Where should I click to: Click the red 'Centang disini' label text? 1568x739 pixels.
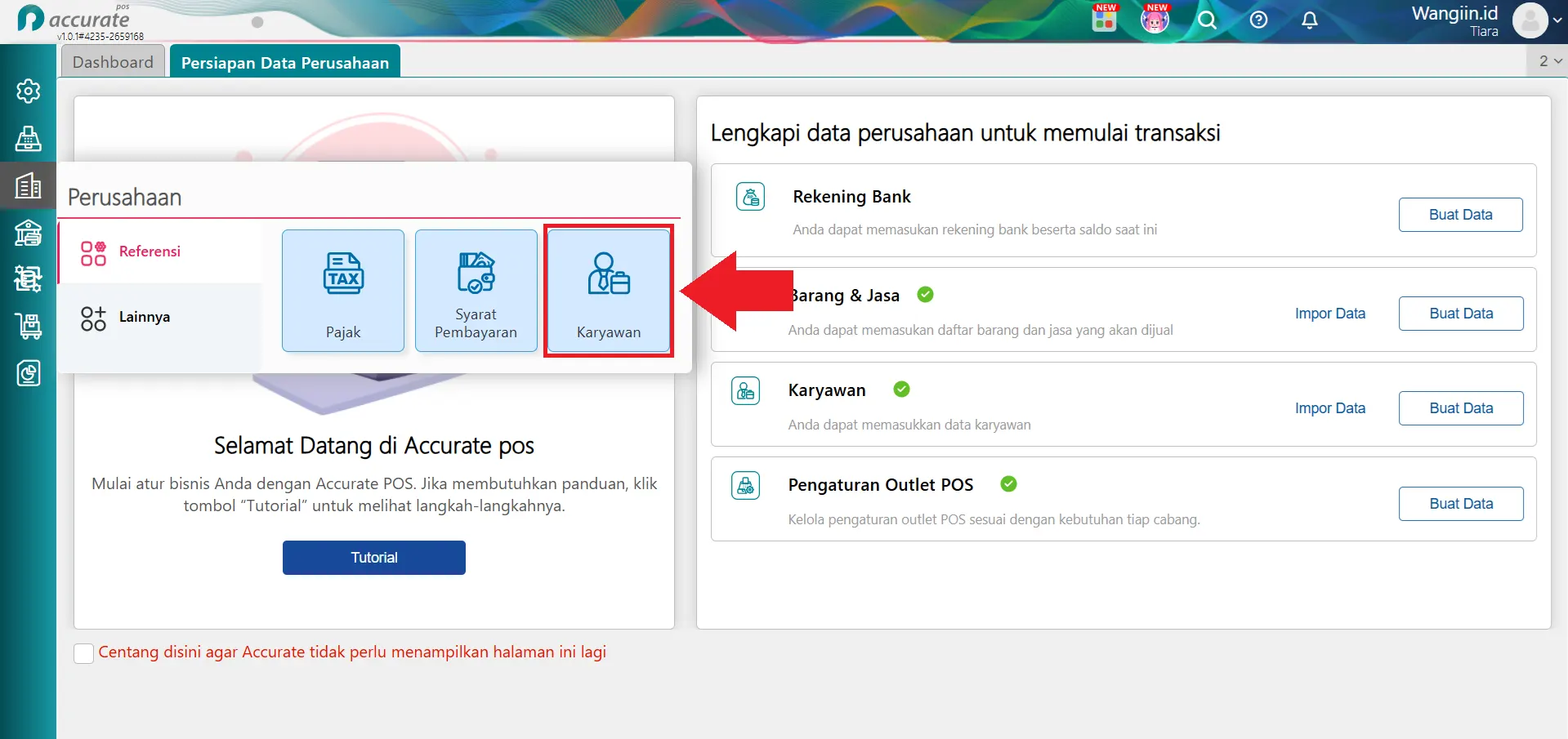click(352, 652)
